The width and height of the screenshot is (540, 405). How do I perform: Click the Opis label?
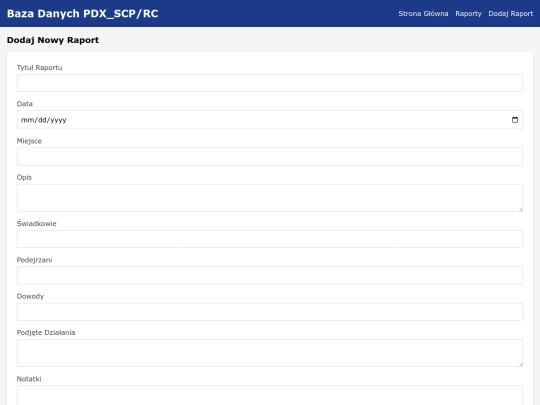24,177
